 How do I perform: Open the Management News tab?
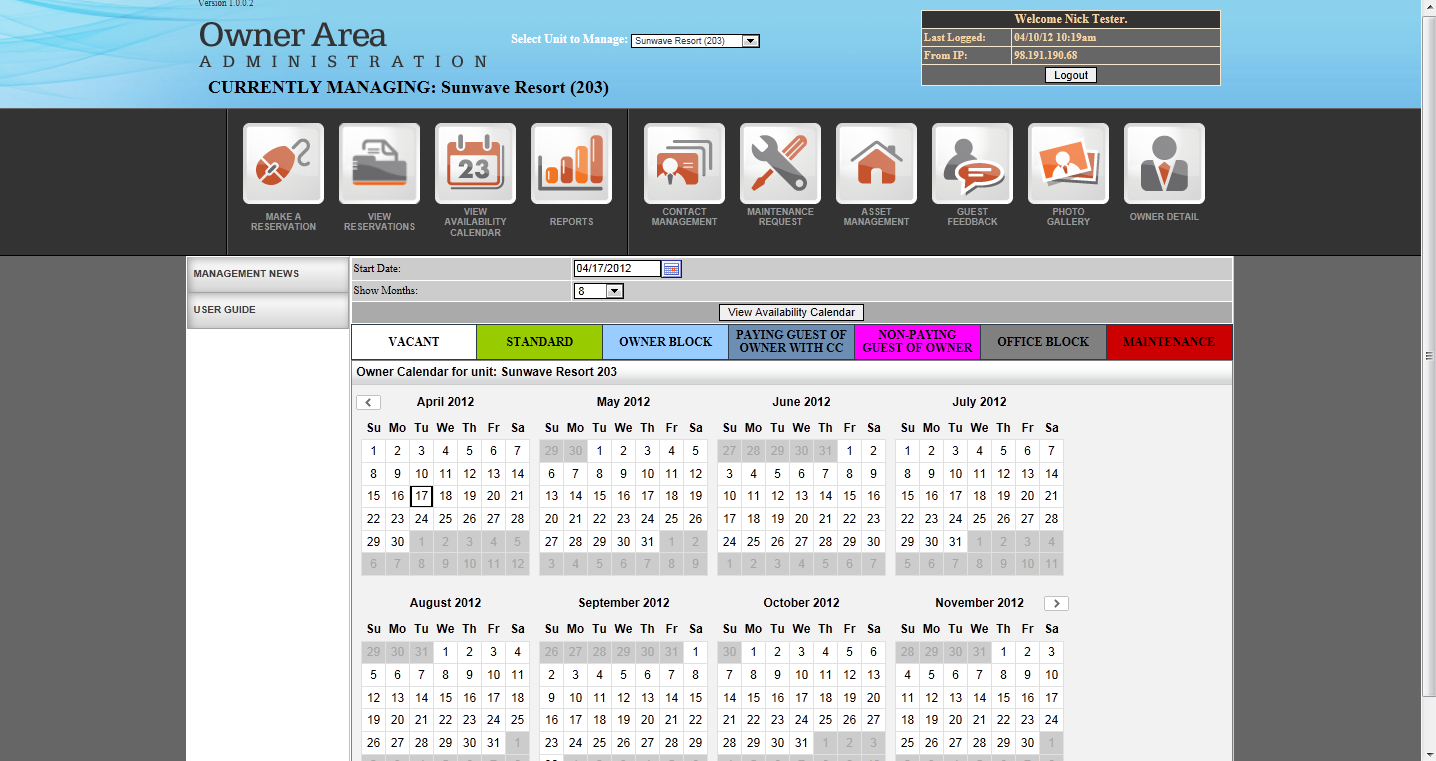click(x=267, y=274)
